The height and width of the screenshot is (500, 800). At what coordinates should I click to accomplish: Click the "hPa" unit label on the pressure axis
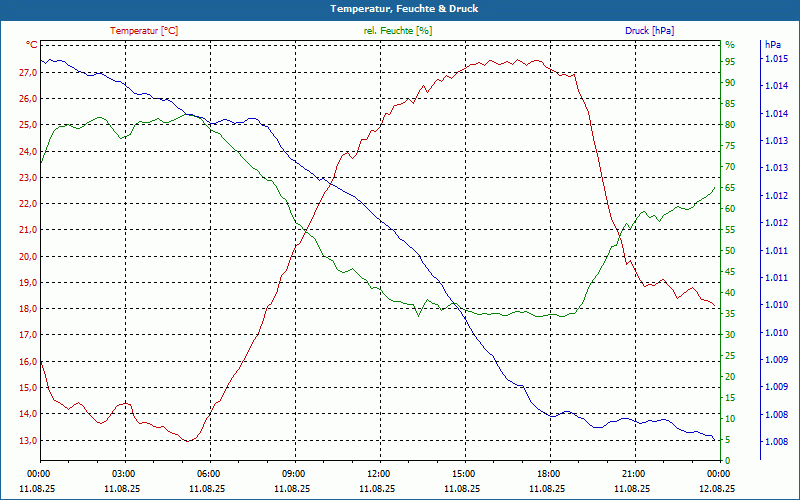pyautogui.click(x=772, y=45)
